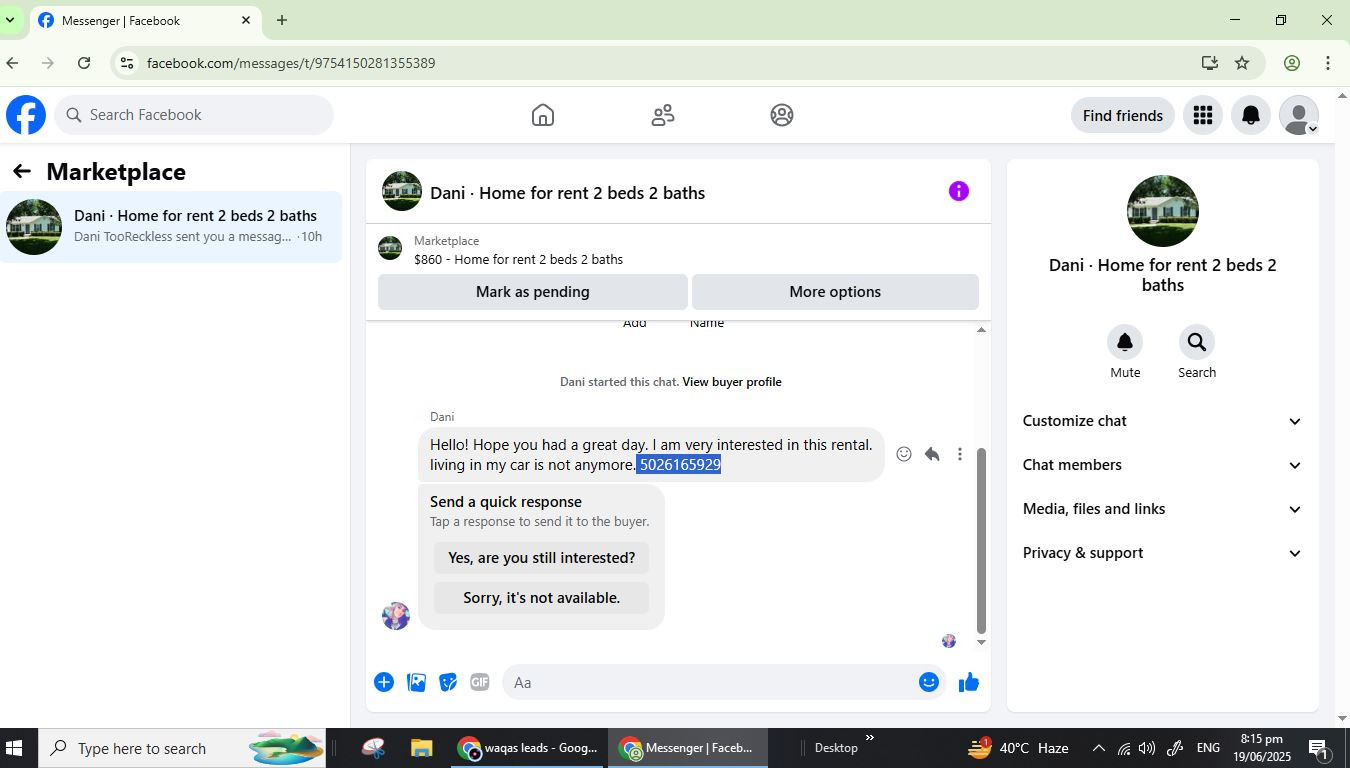View site information icon in address bar
The height and width of the screenshot is (768, 1350).
pyautogui.click(x=125, y=63)
